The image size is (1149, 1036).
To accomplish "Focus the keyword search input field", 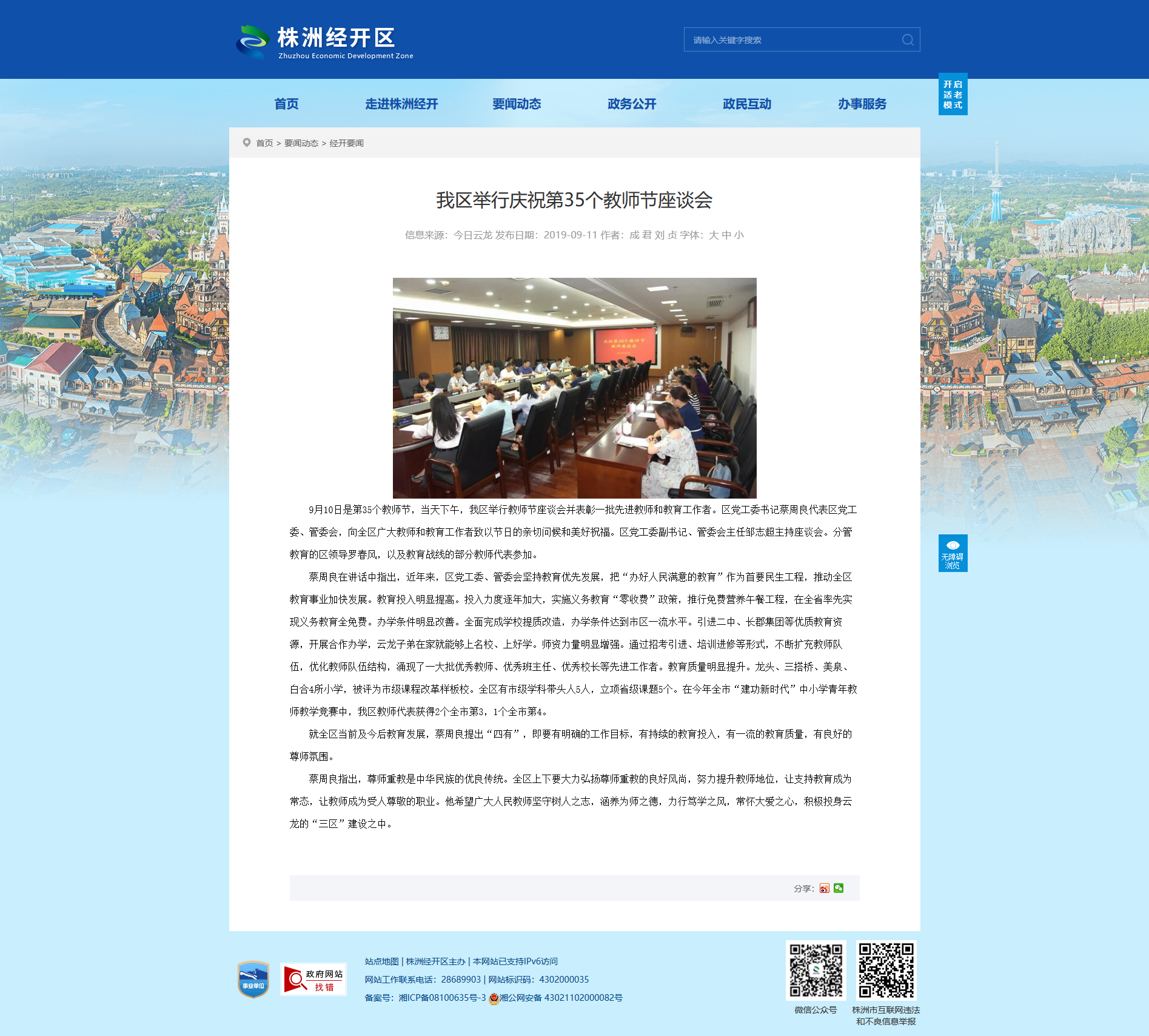I will coord(793,40).
